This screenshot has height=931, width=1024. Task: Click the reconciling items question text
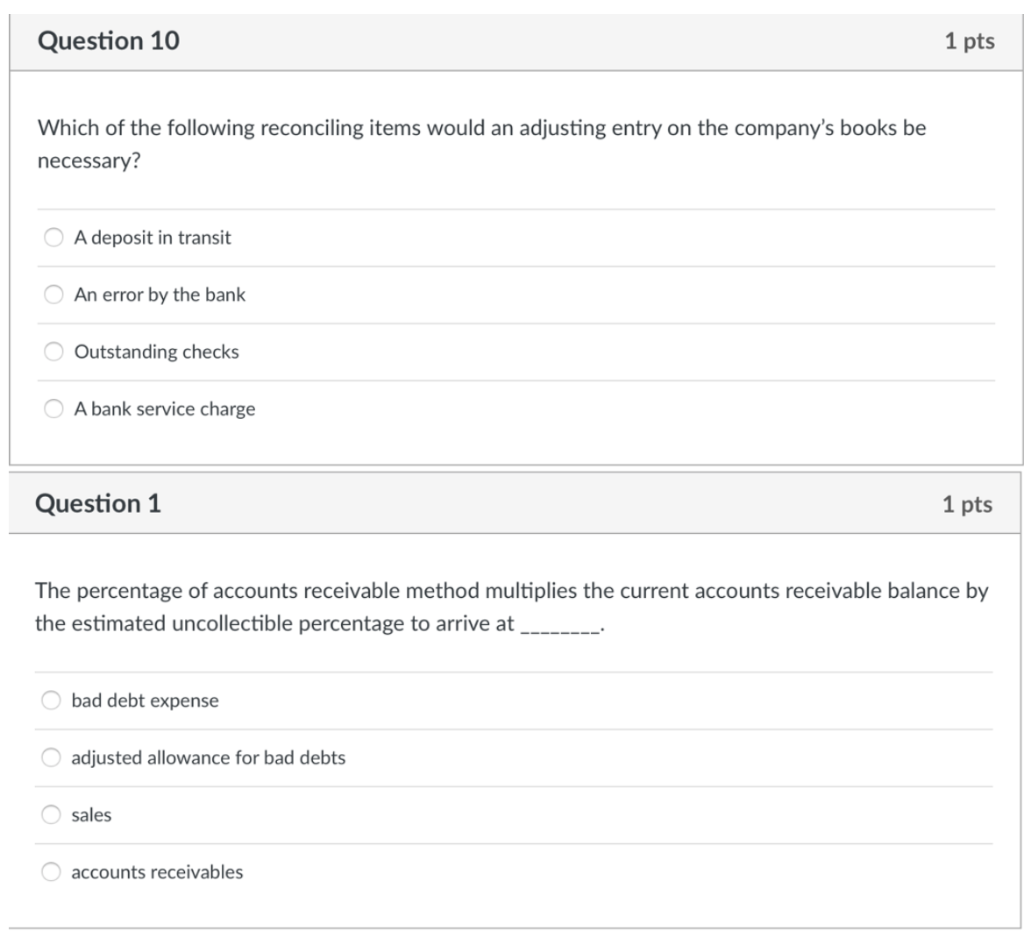pyautogui.click(x=481, y=144)
